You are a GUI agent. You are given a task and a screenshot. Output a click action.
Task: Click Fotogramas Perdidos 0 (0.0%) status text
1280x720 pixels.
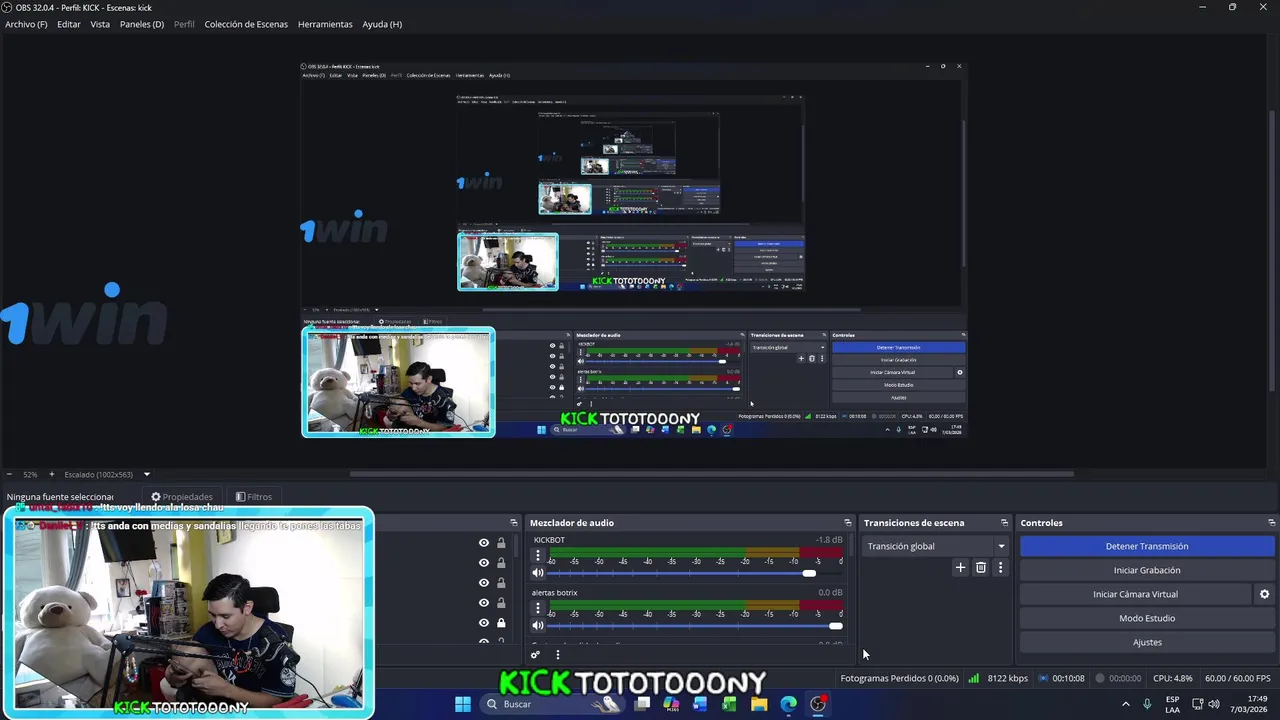coord(899,678)
